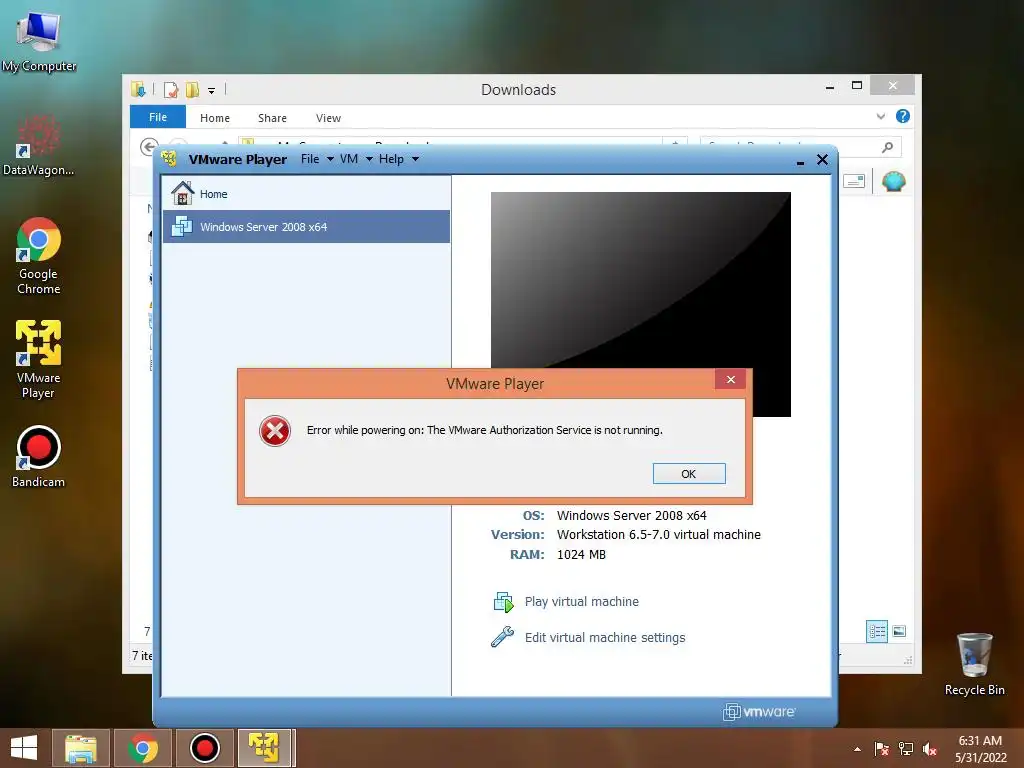Viewport: 1024px width, 768px height.
Task: Select the Recycle Bin desktop icon
Action: tap(974, 664)
